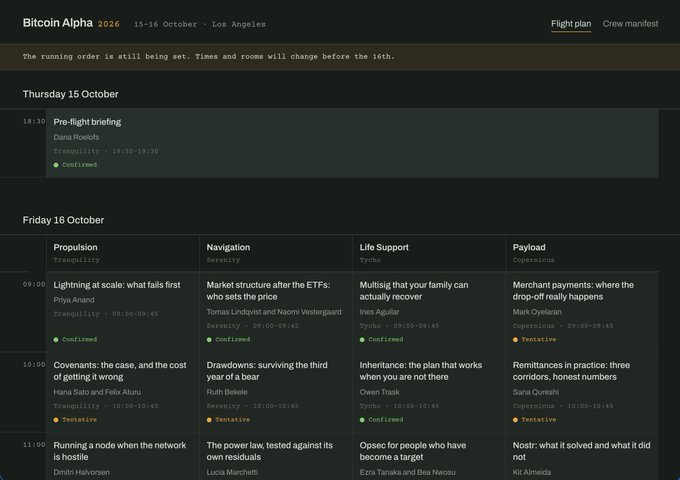This screenshot has height=480, width=680.
Task: Click Tentative status on Remittances session
Action: (x=534, y=420)
